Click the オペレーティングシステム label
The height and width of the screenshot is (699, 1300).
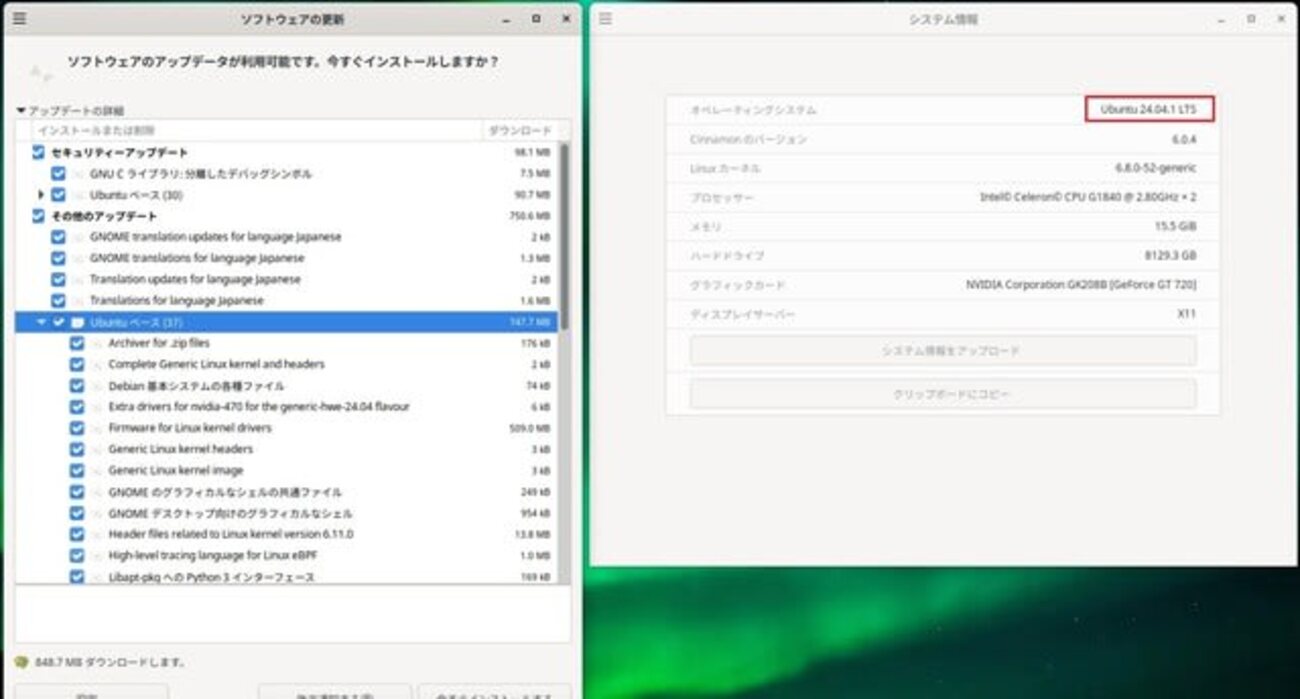(x=753, y=109)
